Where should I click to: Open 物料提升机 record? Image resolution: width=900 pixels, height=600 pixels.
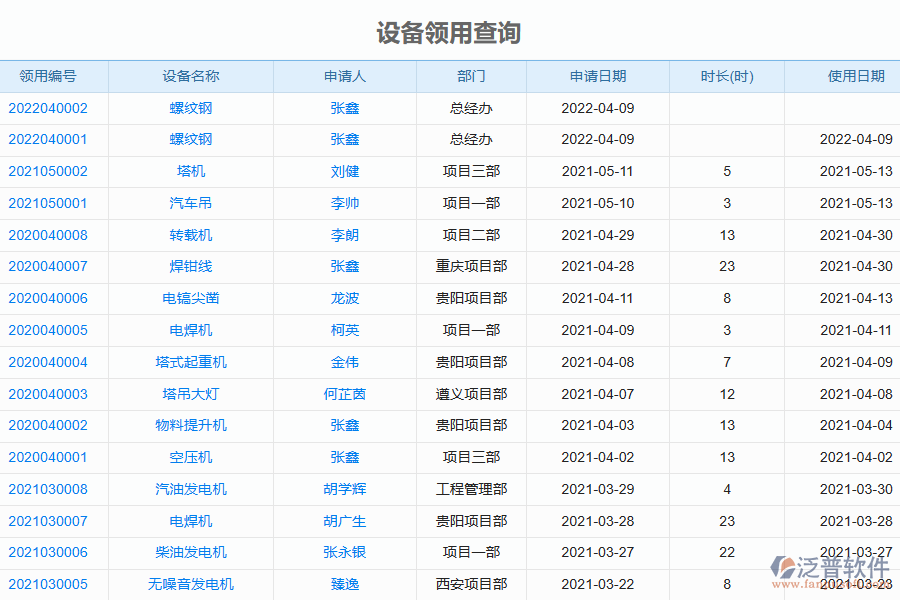click(193, 425)
